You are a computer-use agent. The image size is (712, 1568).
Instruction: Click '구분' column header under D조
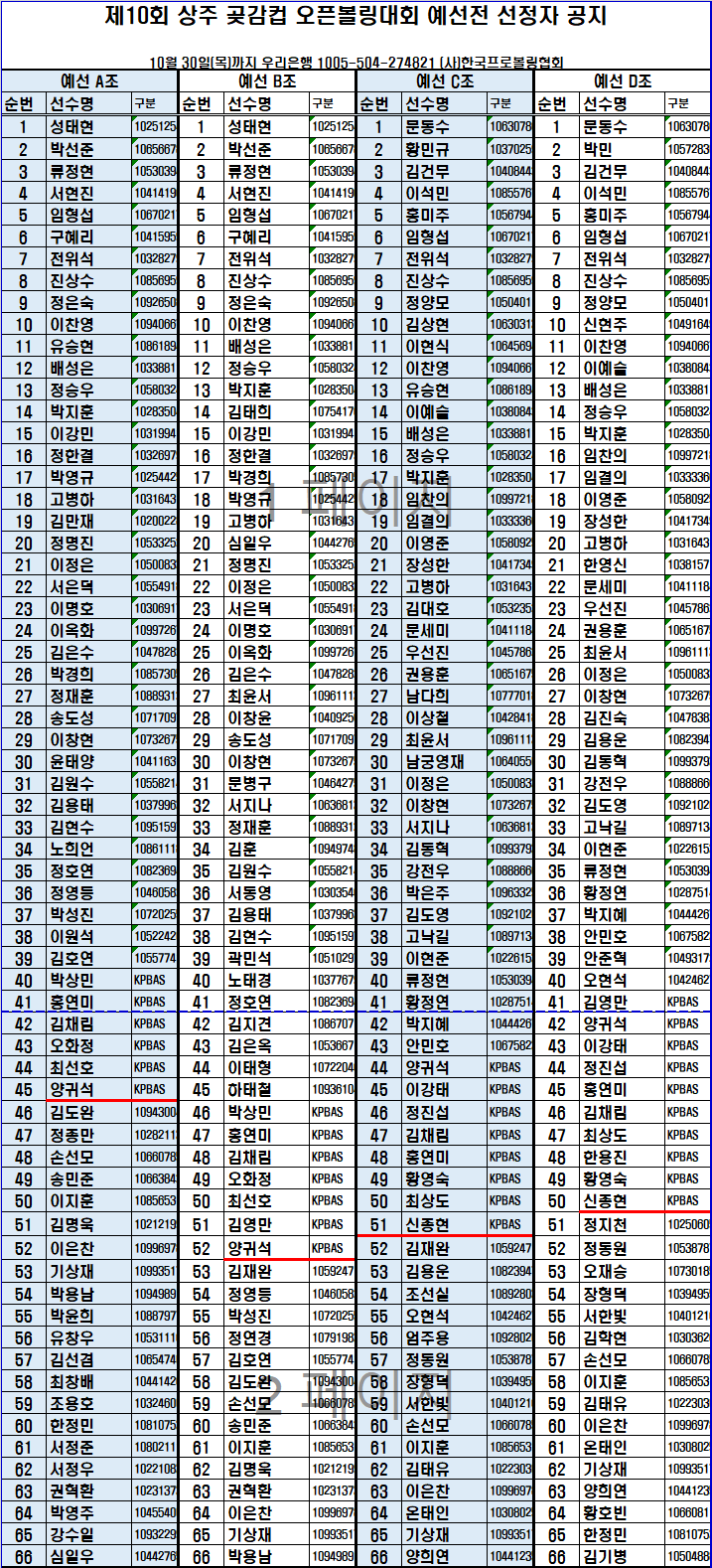678,103
